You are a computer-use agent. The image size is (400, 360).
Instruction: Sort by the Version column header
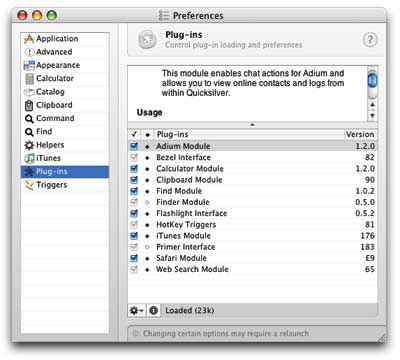click(360, 134)
